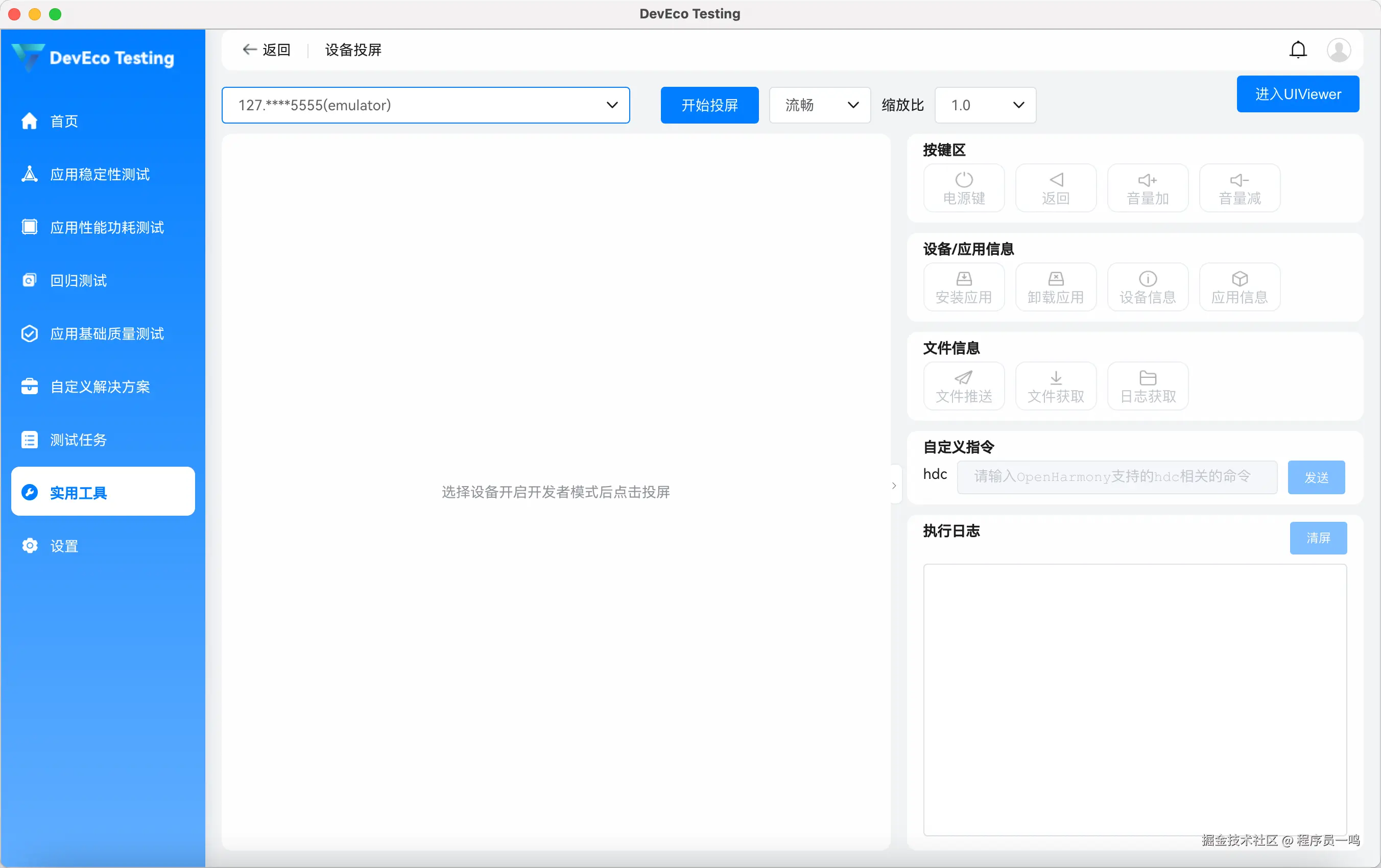
Task: Open the user avatar profile
Action: coord(1338,50)
